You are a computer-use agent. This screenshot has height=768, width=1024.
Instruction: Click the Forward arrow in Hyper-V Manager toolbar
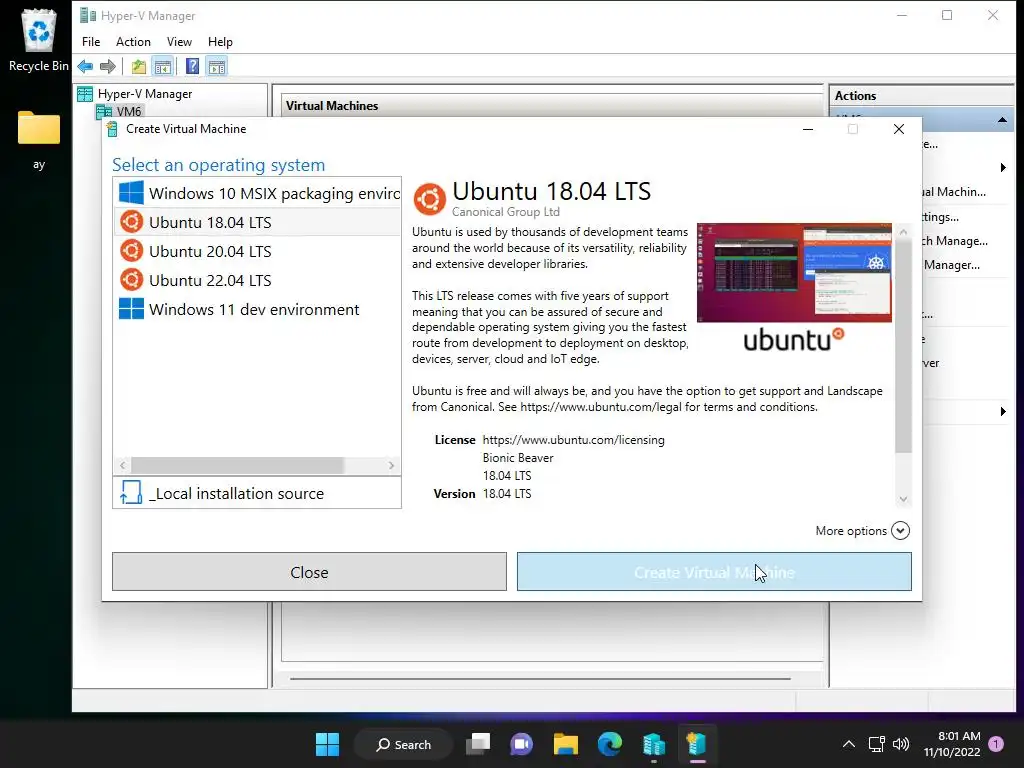click(x=108, y=66)
